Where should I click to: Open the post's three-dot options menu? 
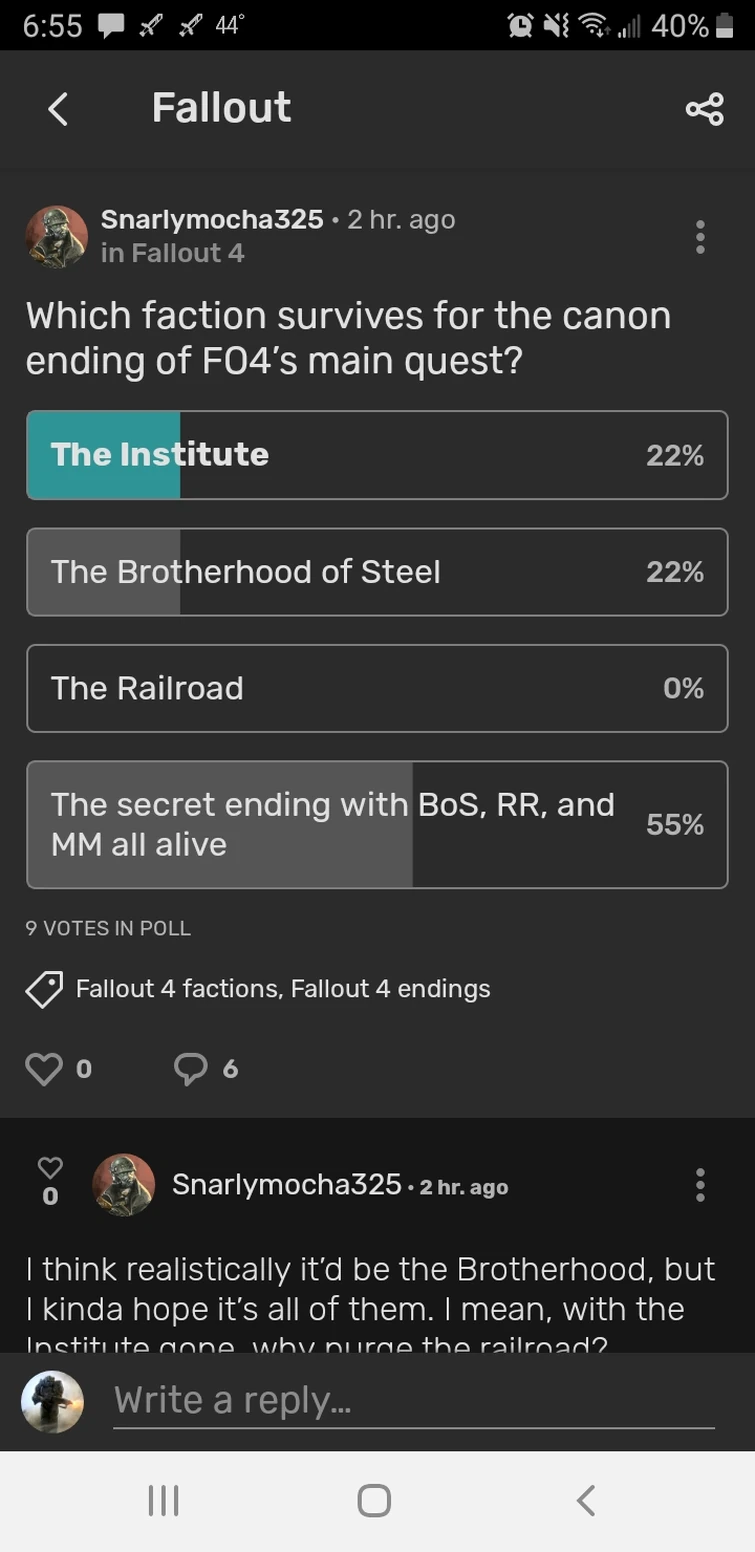(x=700, y=237)
